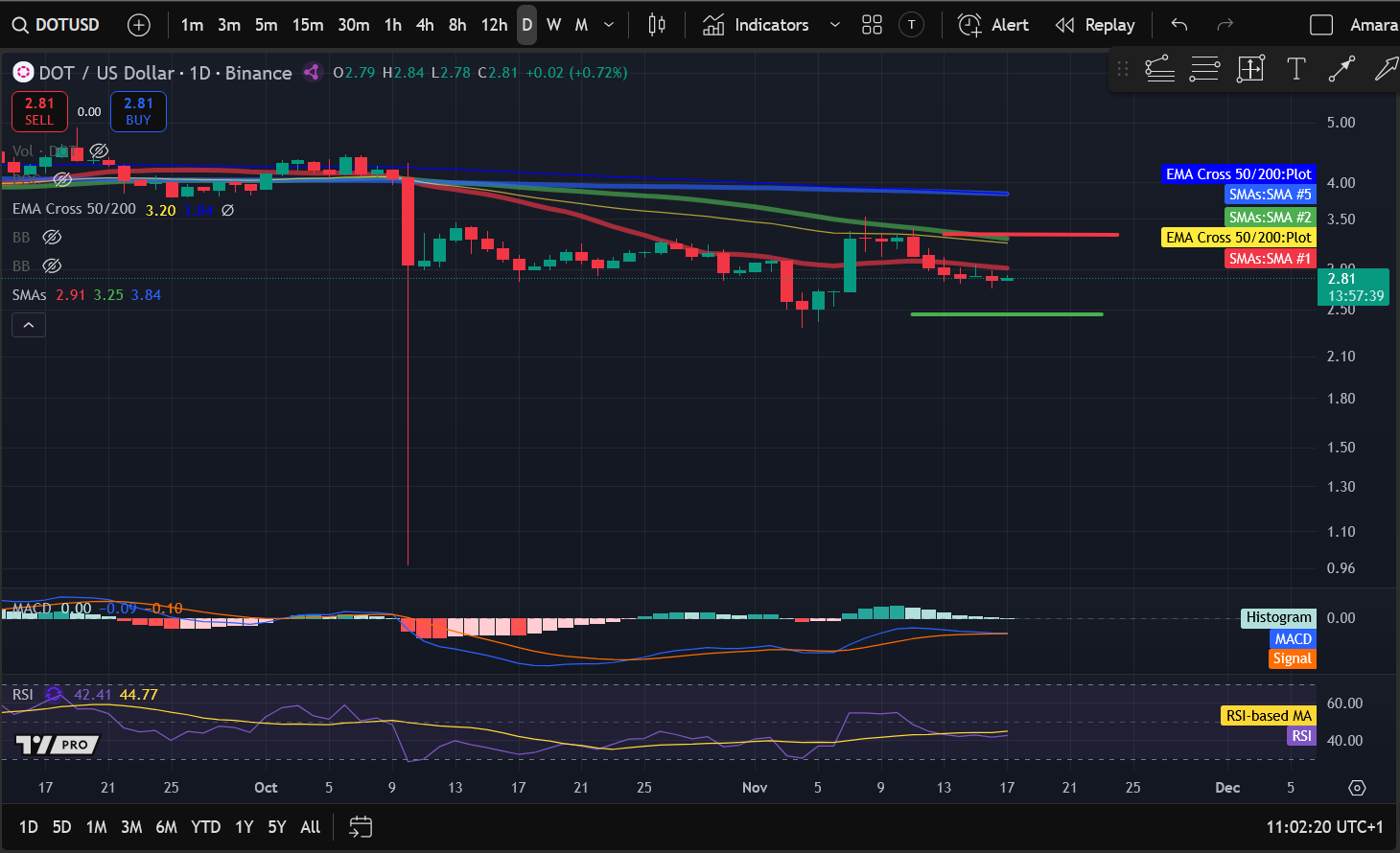The width and height of the screenshot is (1400, 853).
Task: Add a symbol with the plus icon
Action: [139, 25]
